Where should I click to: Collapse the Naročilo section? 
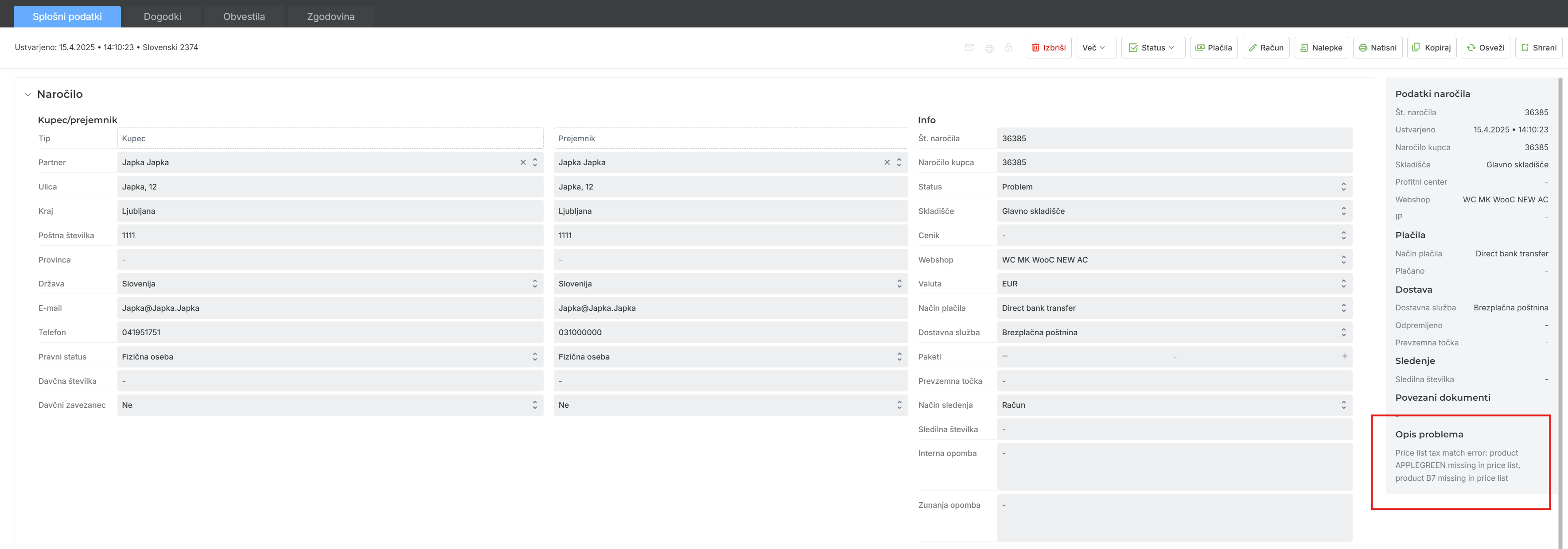coord(27,94)
